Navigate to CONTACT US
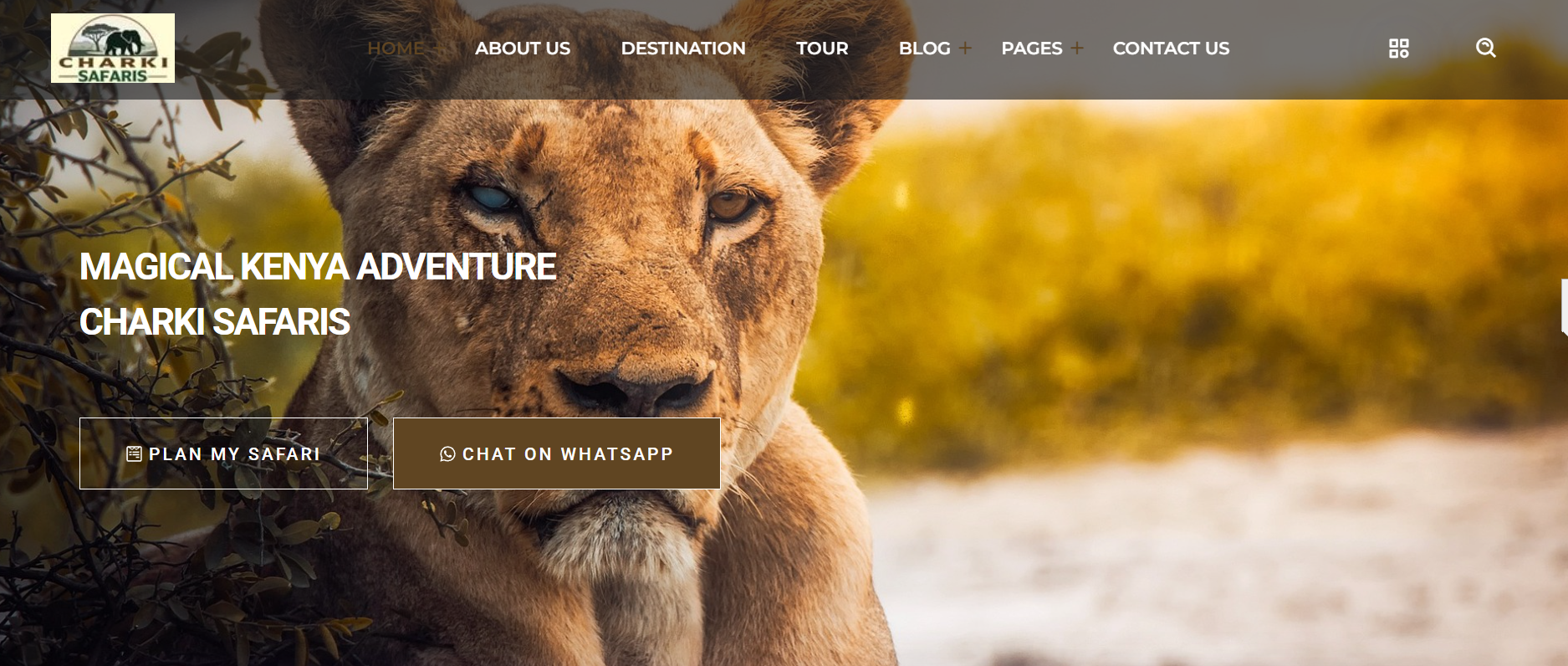 coord(1171,49)
